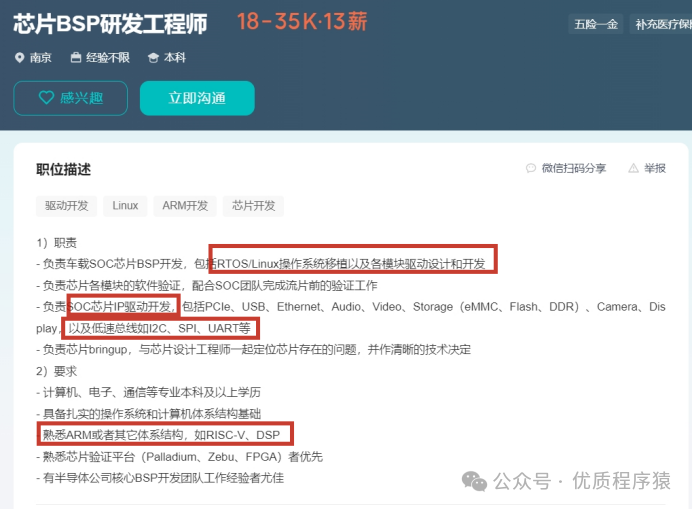Click the 经验不限 text
Viewport: 693px width, 509px height.
coord(108,58)
